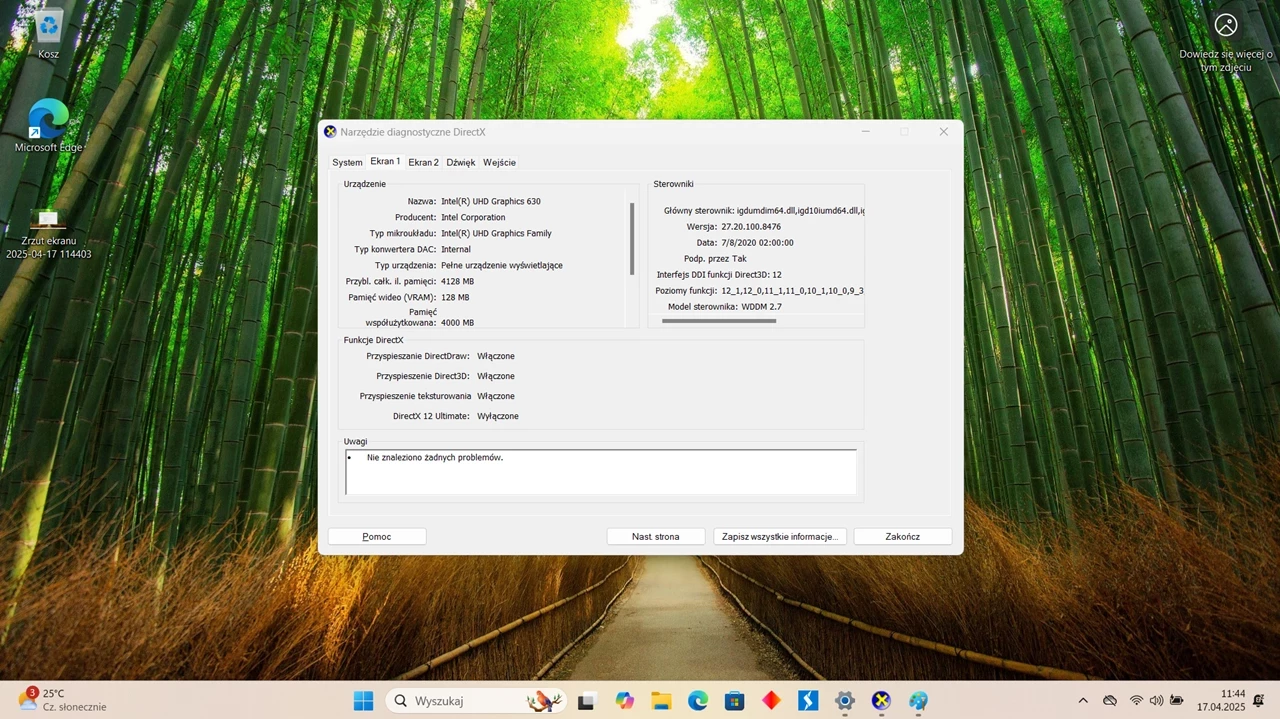
Task: Click the value Intel(R) UHD Graphics Family
Action: click(496, 233)
